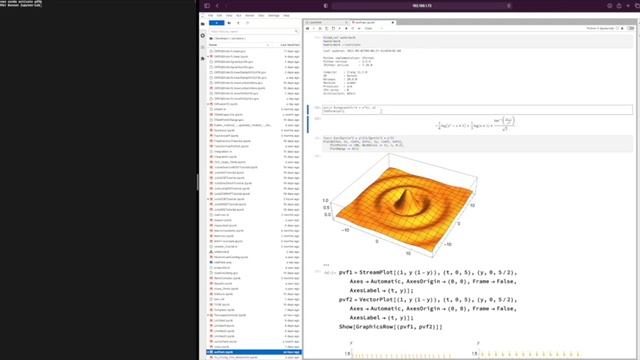Open the Tabs menu in JupyterLab

coord(261,16)
